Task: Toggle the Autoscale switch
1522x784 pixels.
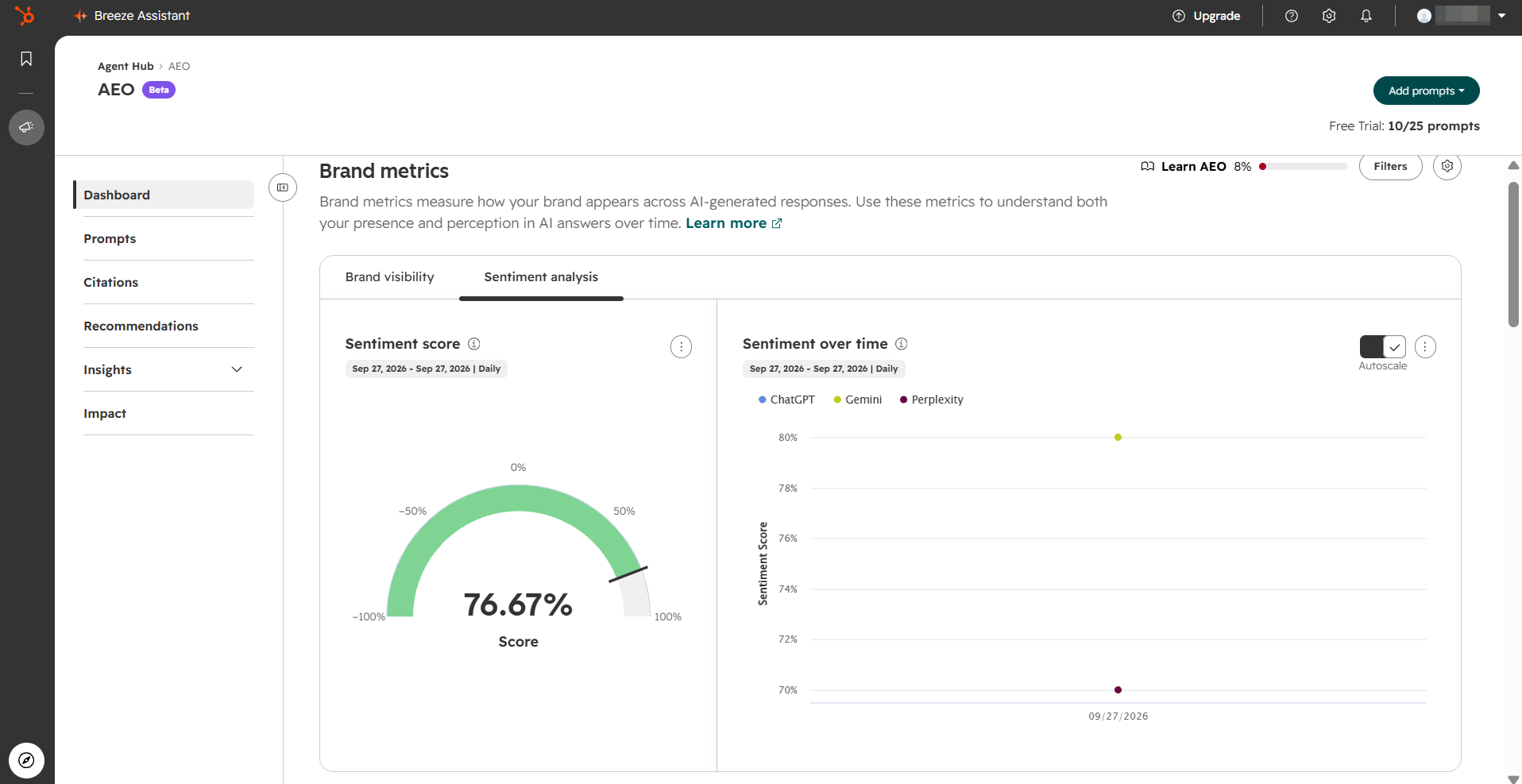Action: pos(1383,347)
